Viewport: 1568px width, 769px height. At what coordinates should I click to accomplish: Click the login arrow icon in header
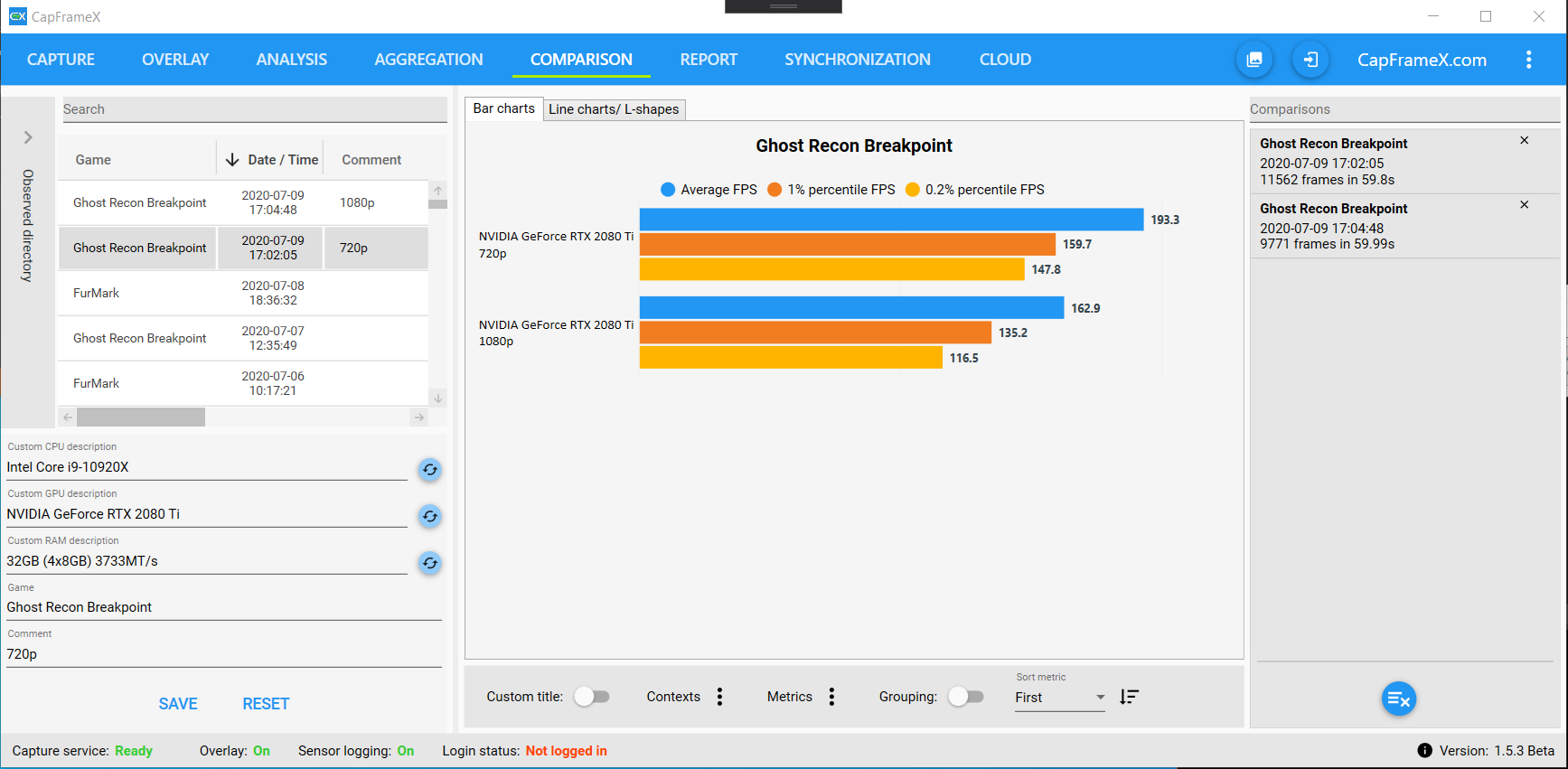pyautogui.click(x=1310, y=60)
